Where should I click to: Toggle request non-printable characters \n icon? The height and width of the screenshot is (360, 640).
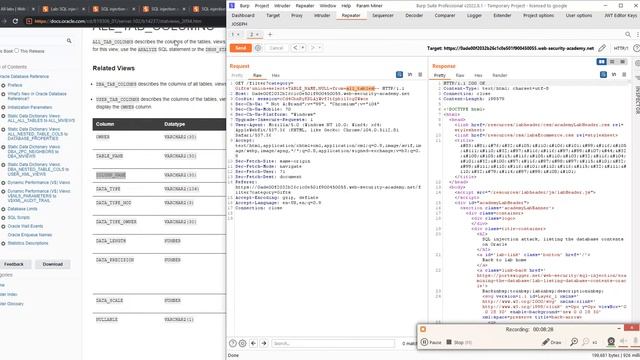tap(410, 75)
